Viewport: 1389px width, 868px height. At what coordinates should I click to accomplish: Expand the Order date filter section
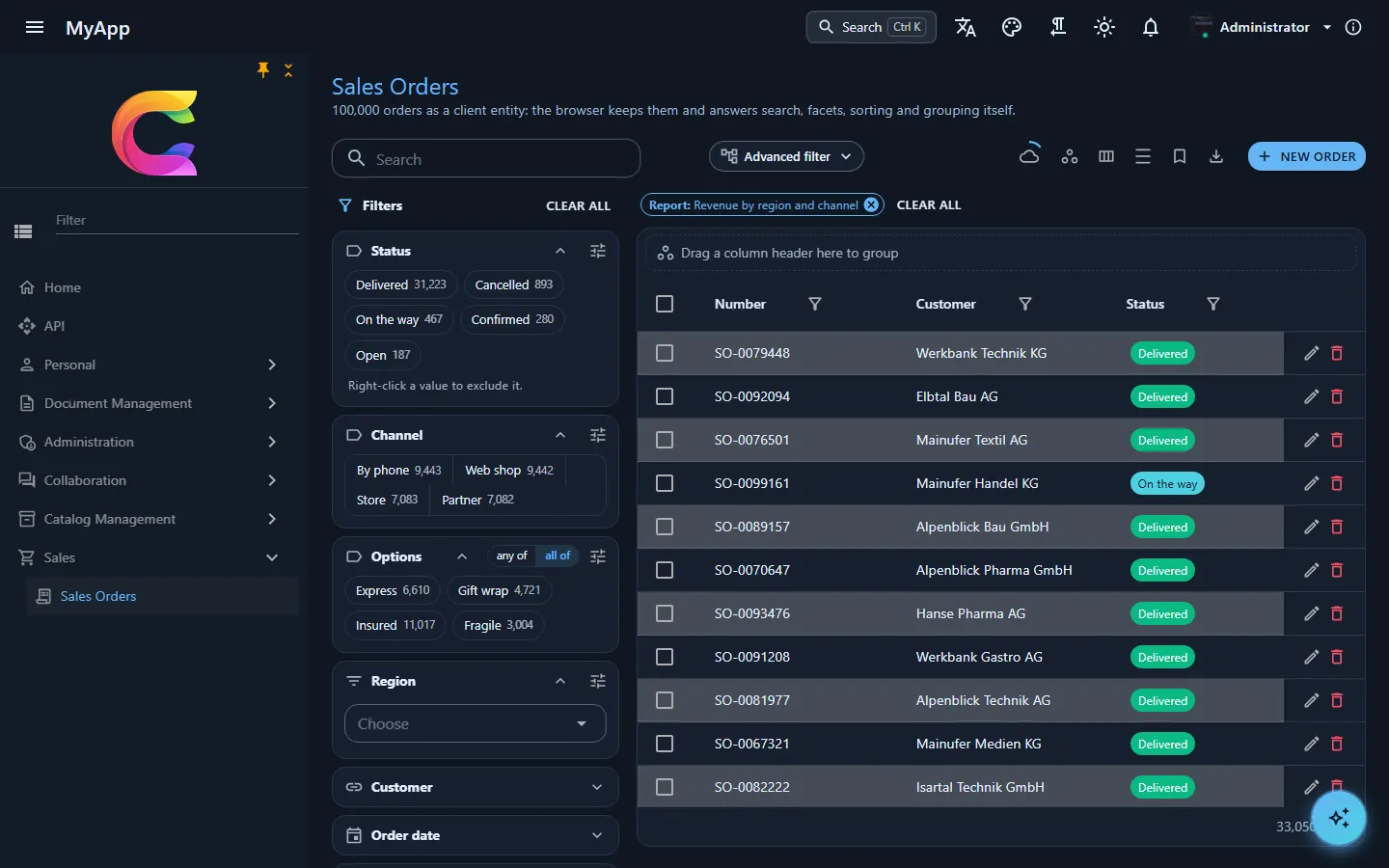pyautogui.click(x=476, y=835)
